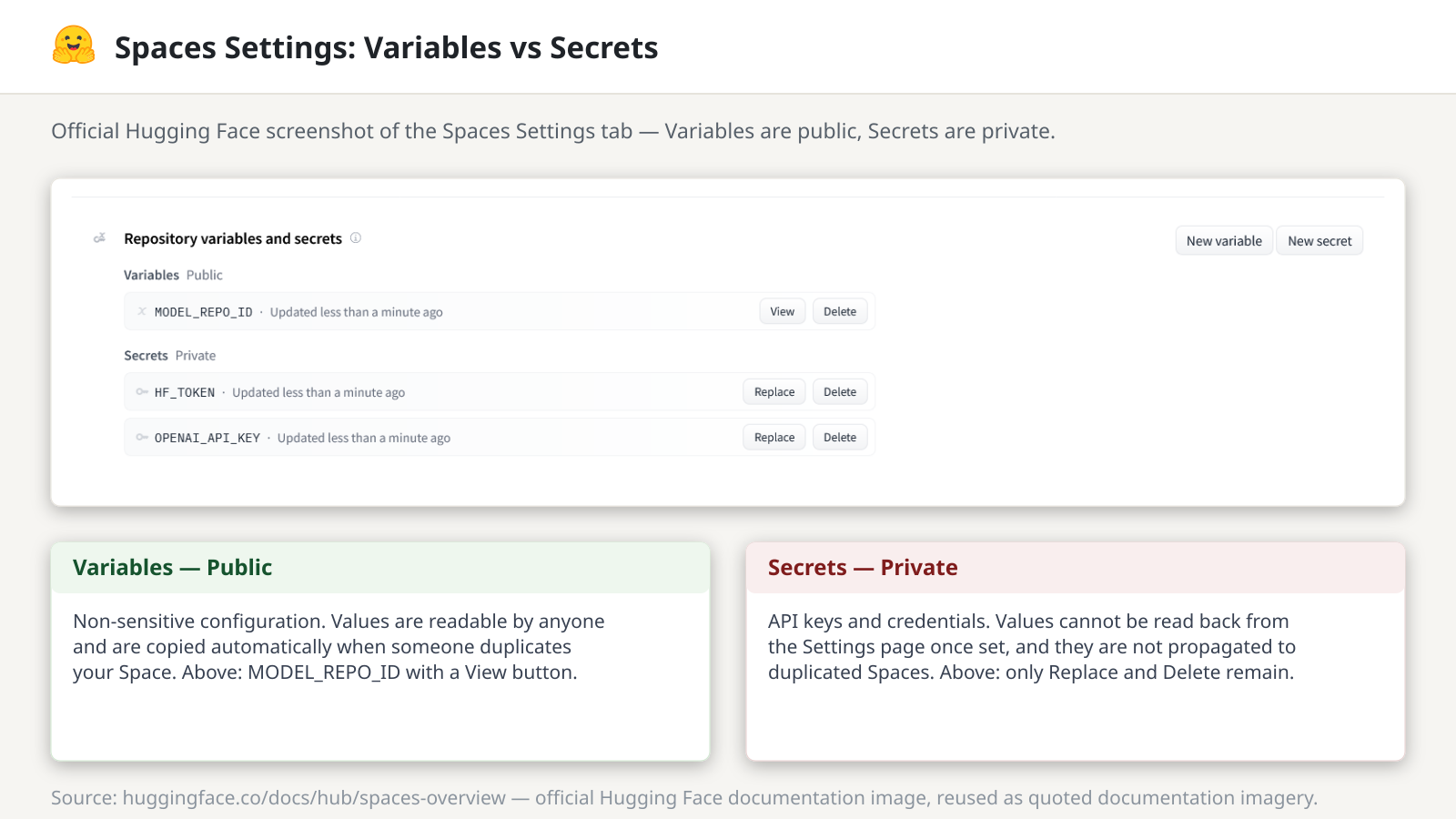Viewport: 1456px width, 819px height.
Task: Replace the OPENAI_API_KEY secret
Action: pos(774,438)
